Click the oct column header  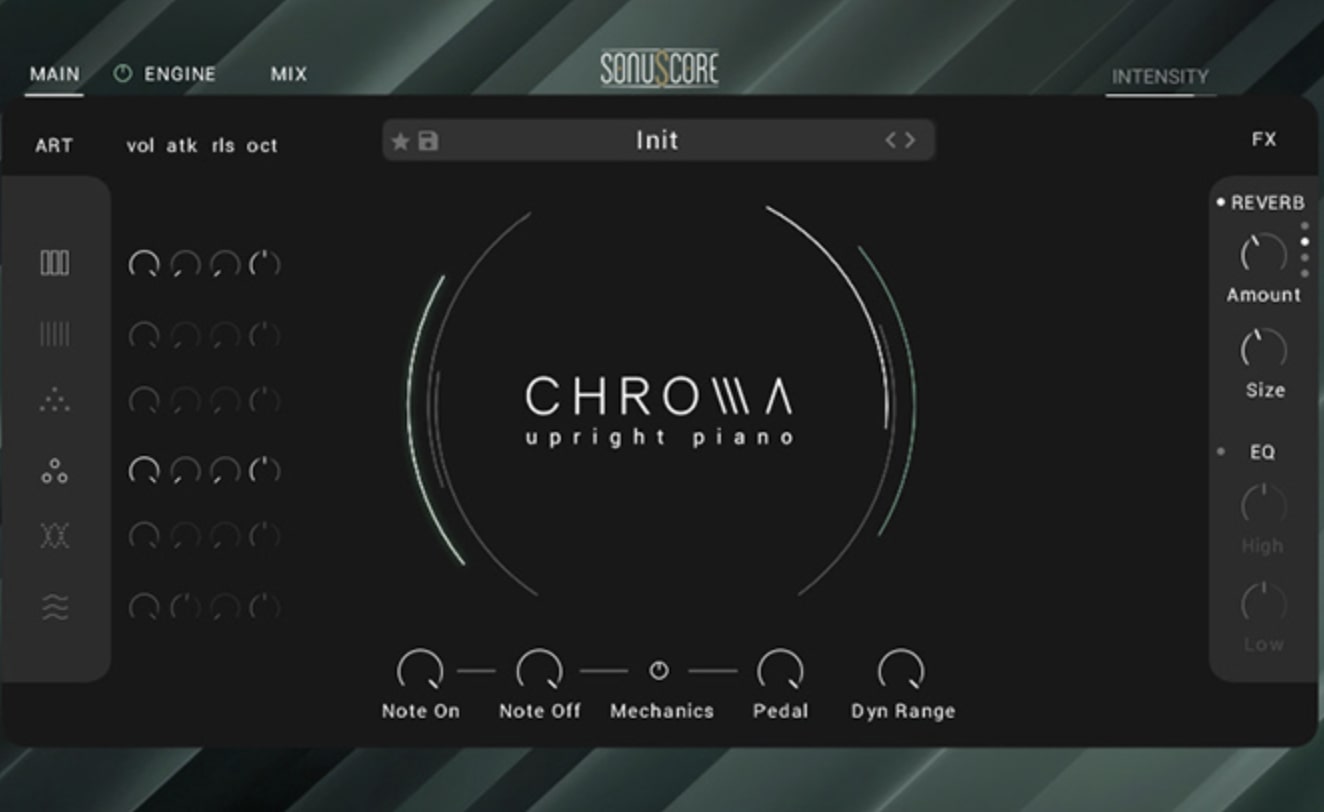(262, 146)
